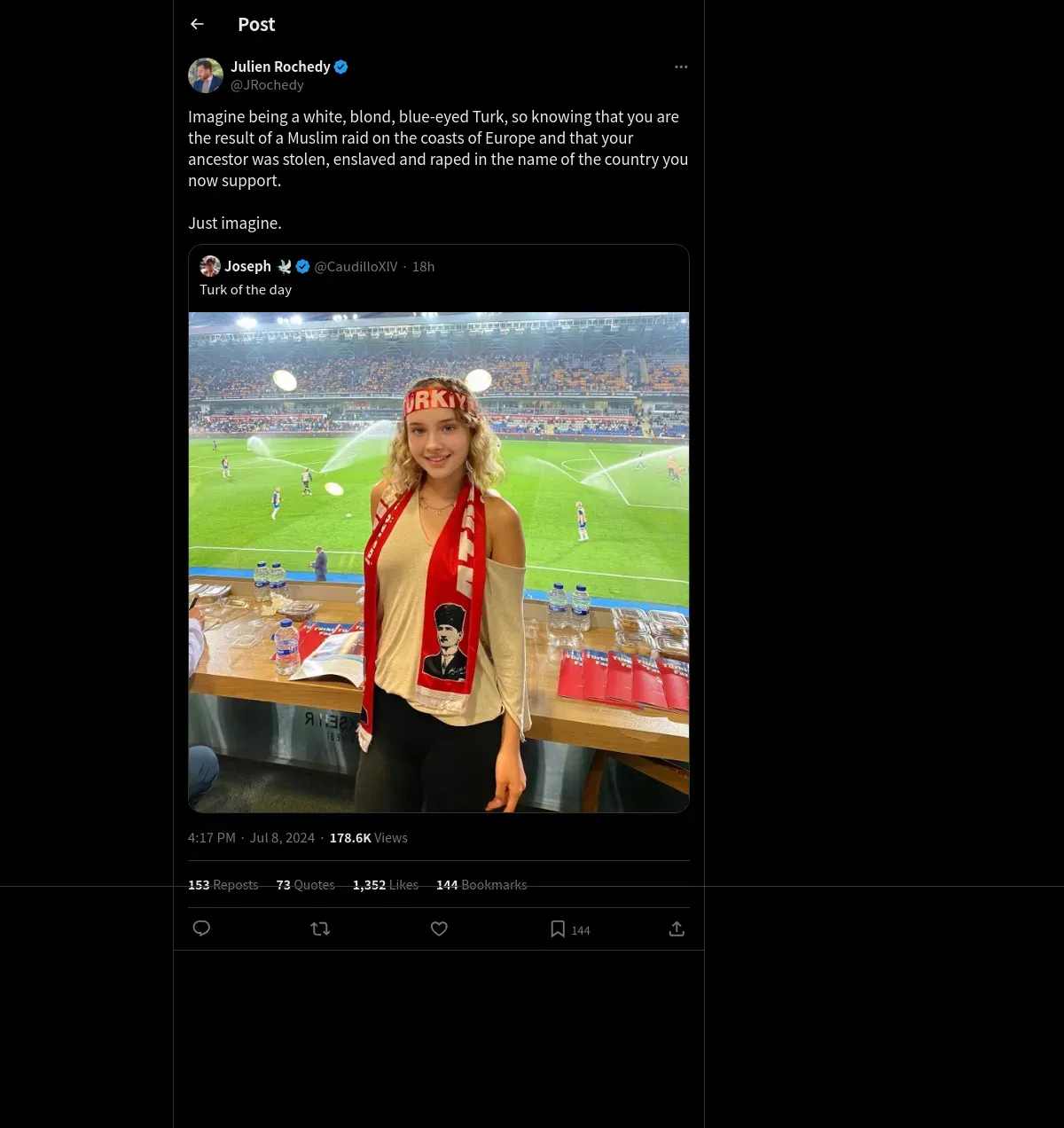This screenshot has width=1064, height=1128.
Task: View the 153 Reposts list
Action: coord(223,885)
